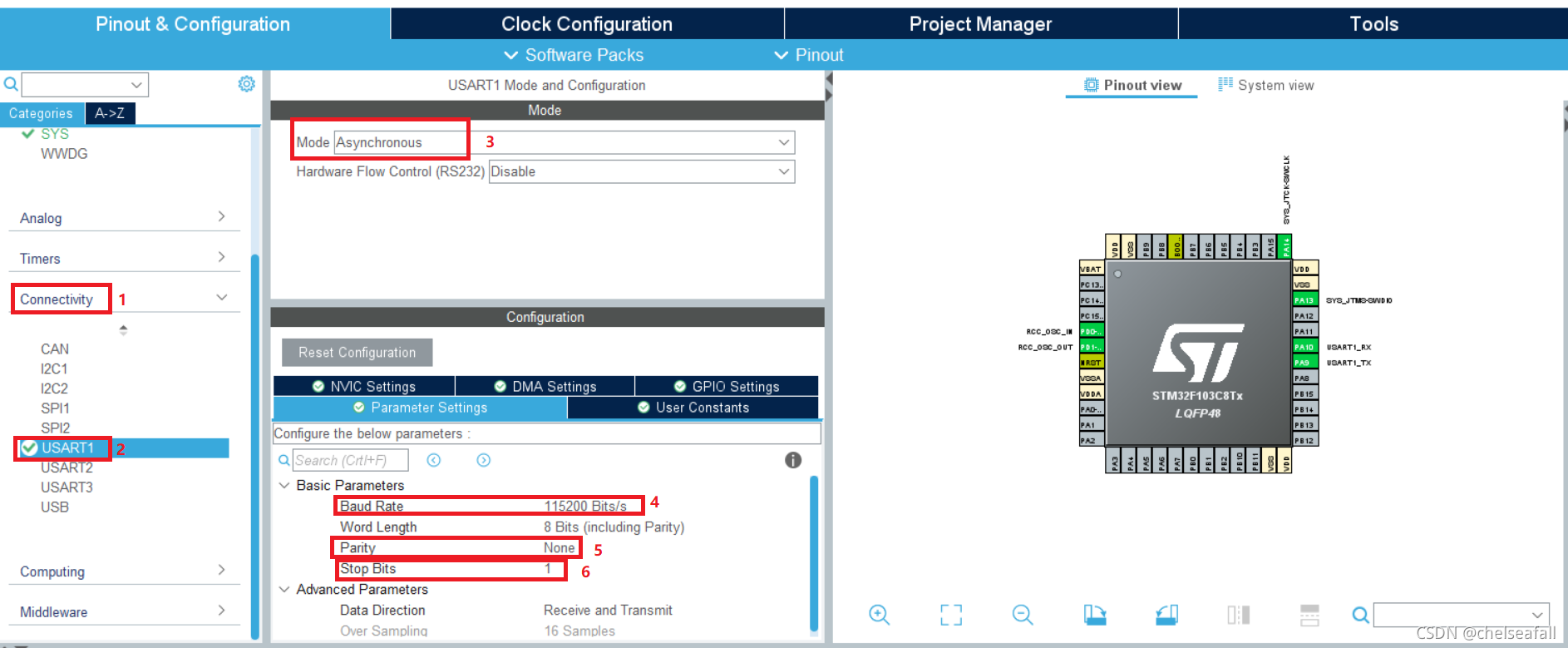The height and width of the screenshot is (648, 1568).
Task: Collapse the Basic Parameters section
Action: 284,485
